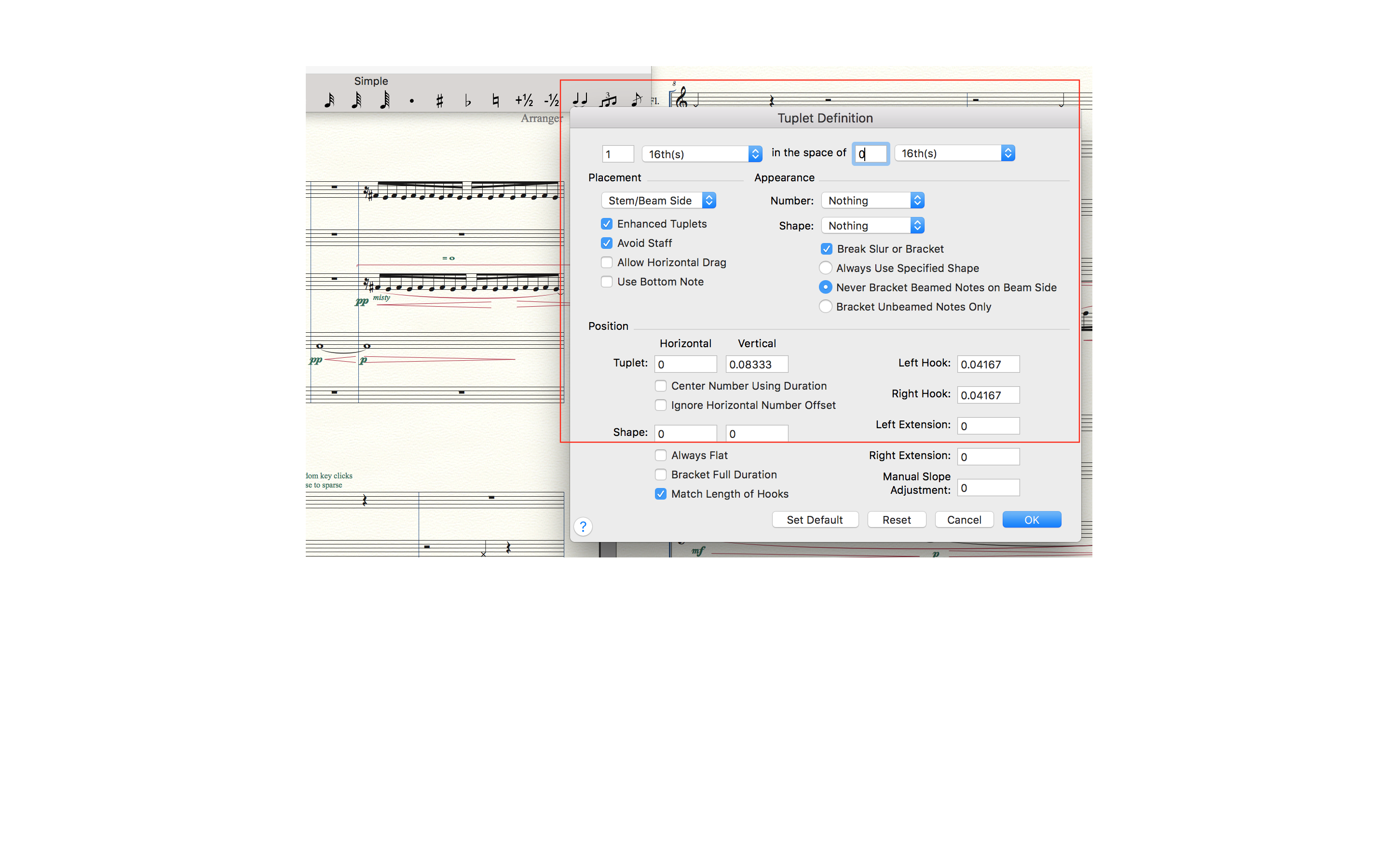This screenshot has height=868, width=1389.
Task: Select the 32nd note duration tool
Action: (x=329, y=101)
